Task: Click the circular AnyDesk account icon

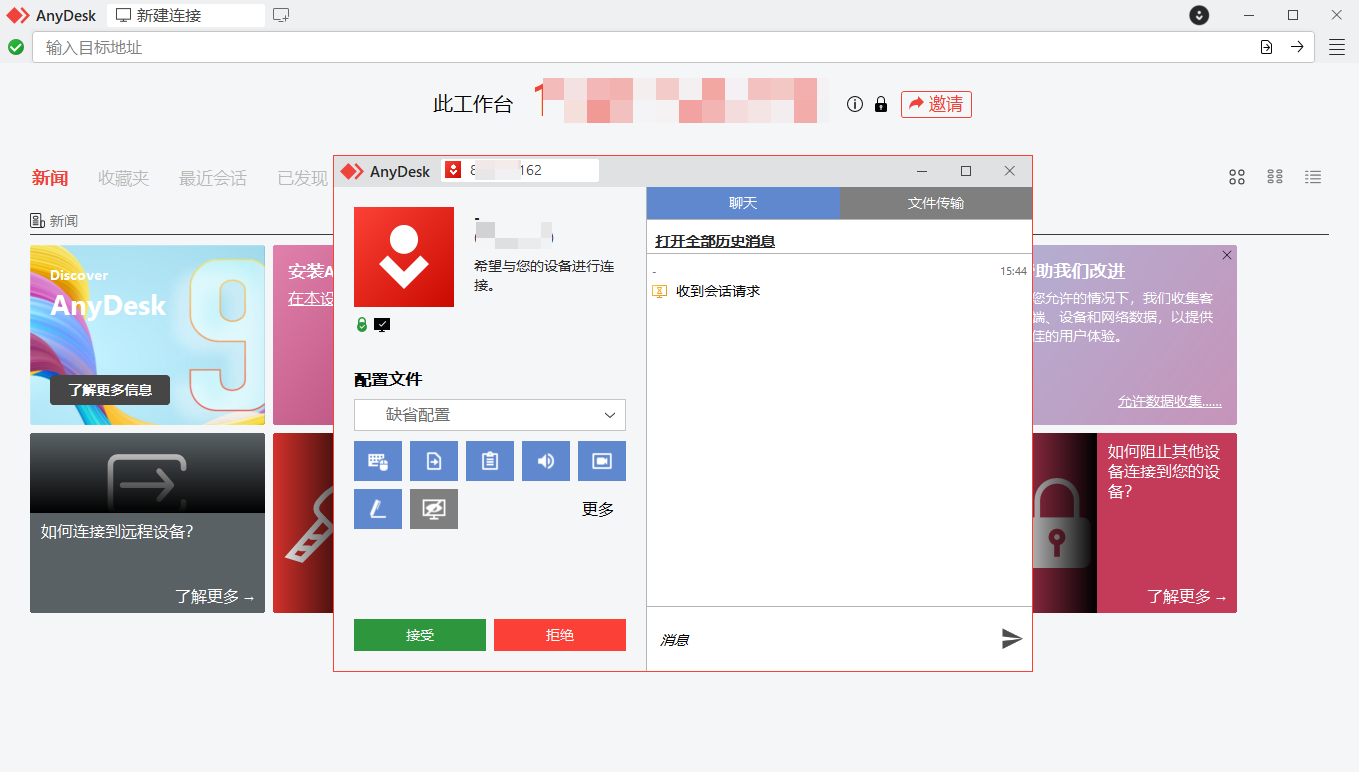Action: pyautogui.click(x=1199, y=15)
